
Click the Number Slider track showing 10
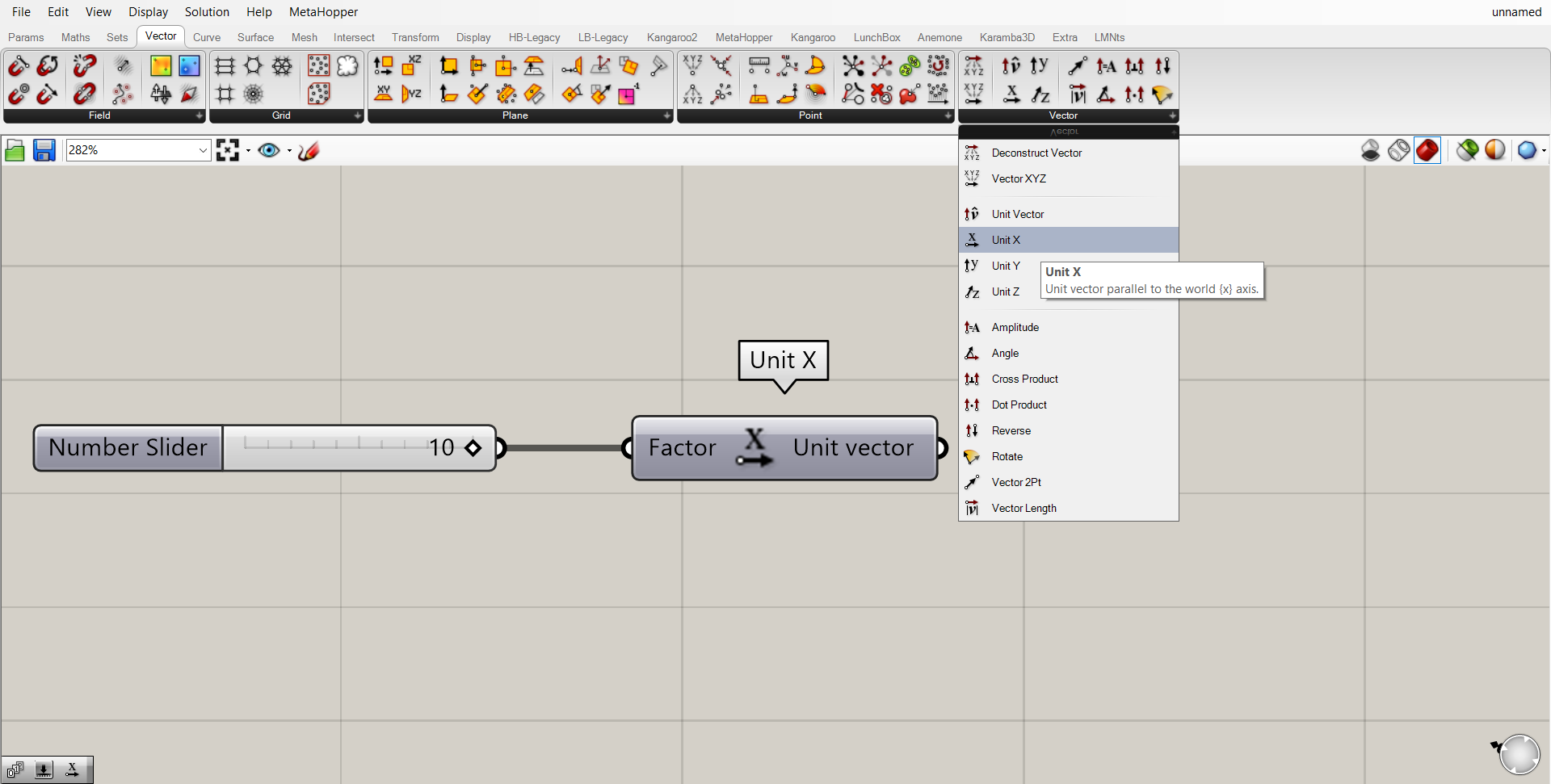coord(339,447)
